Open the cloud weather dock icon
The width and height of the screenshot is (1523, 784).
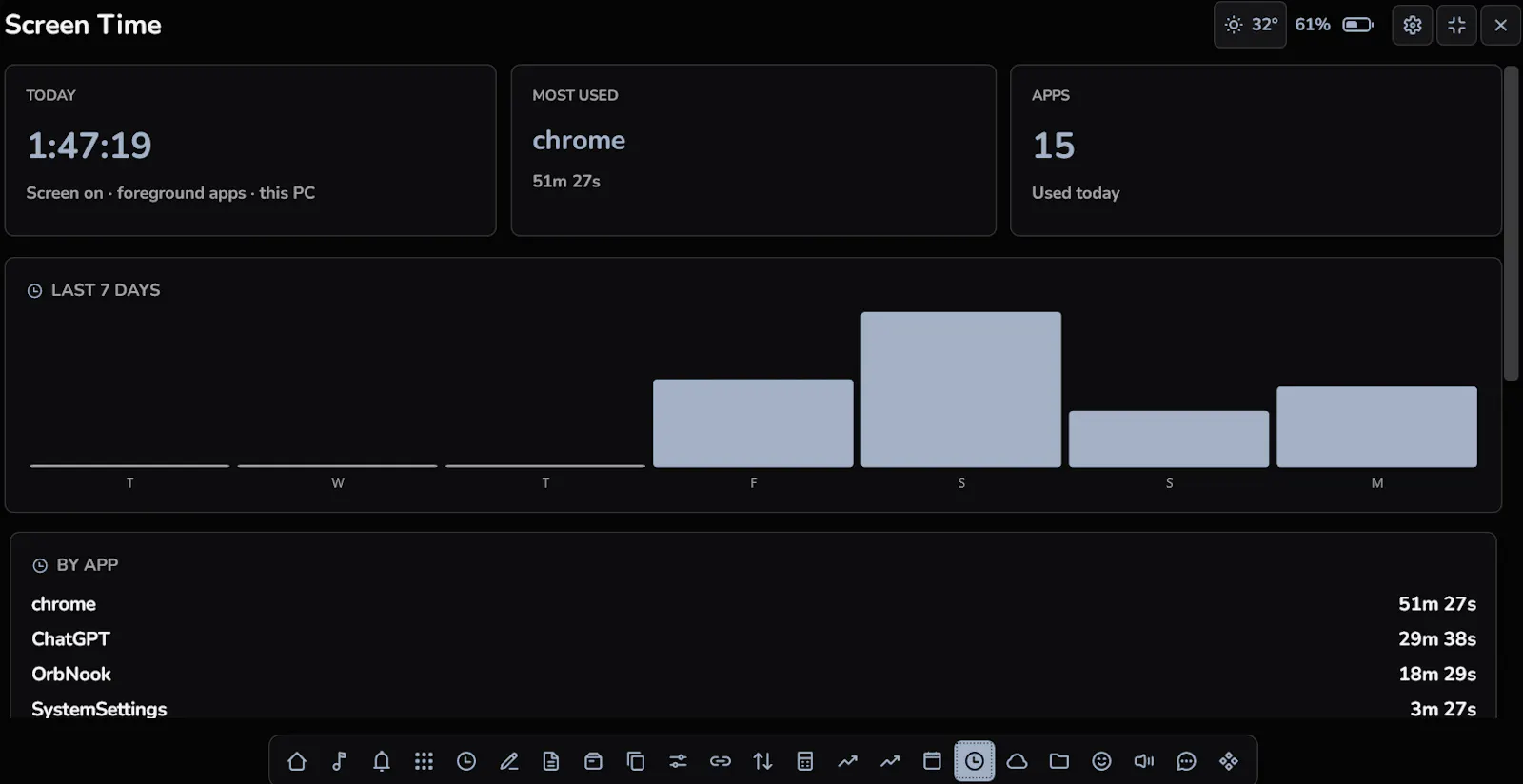tap(1017, 761)
